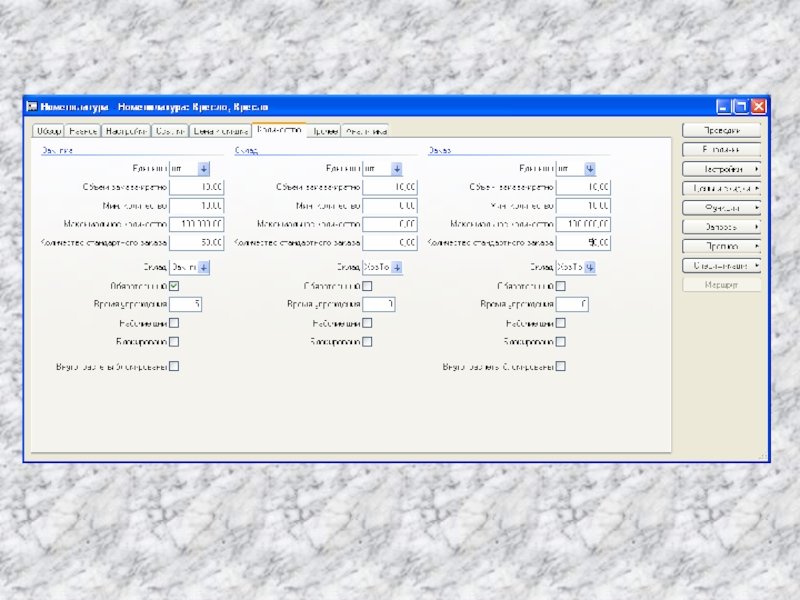Viewport: 800px width, 600px height.
Task: Uncheck the Обязательный checkbox in Закупка section
Action: point(174,286)
